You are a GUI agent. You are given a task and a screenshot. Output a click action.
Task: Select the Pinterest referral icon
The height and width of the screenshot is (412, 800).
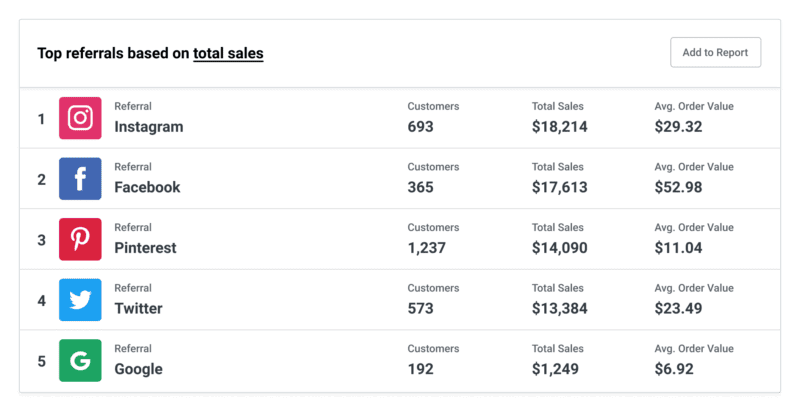[x=80, y=240]
